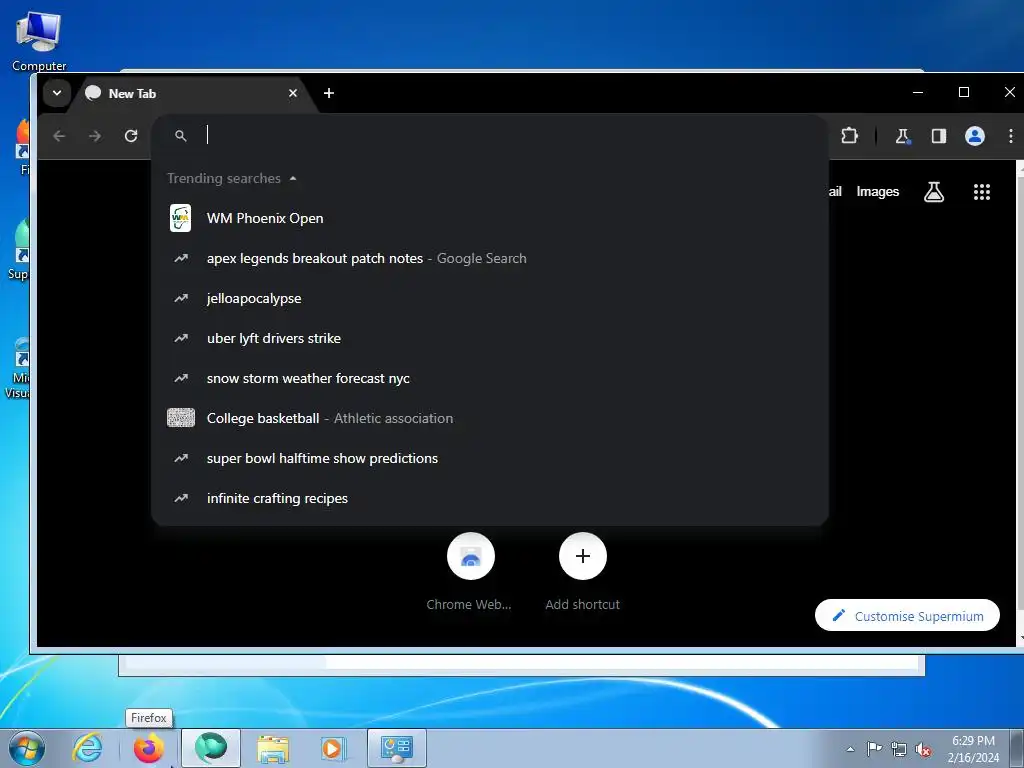Viewport: 1024px width, 768px height.
Task: Open the tab search dropdown arrow
Action: pos(57,93)
